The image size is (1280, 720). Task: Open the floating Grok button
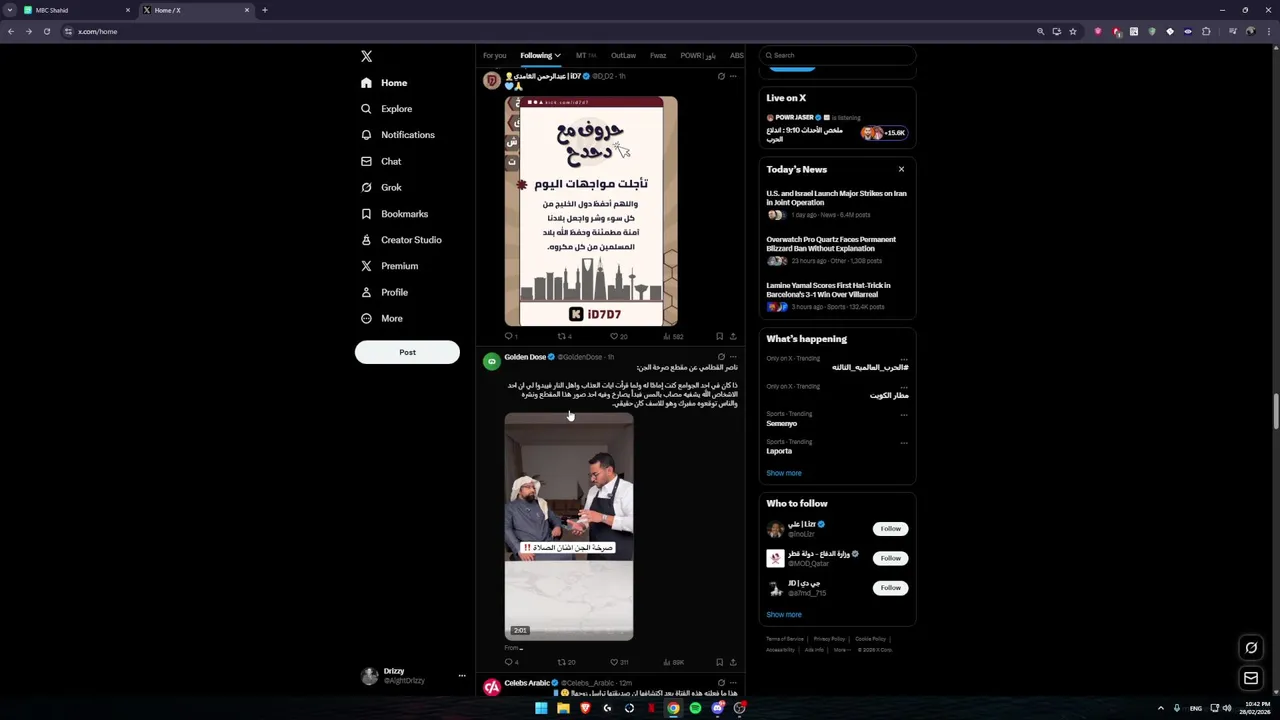[x=1251, y=648]
